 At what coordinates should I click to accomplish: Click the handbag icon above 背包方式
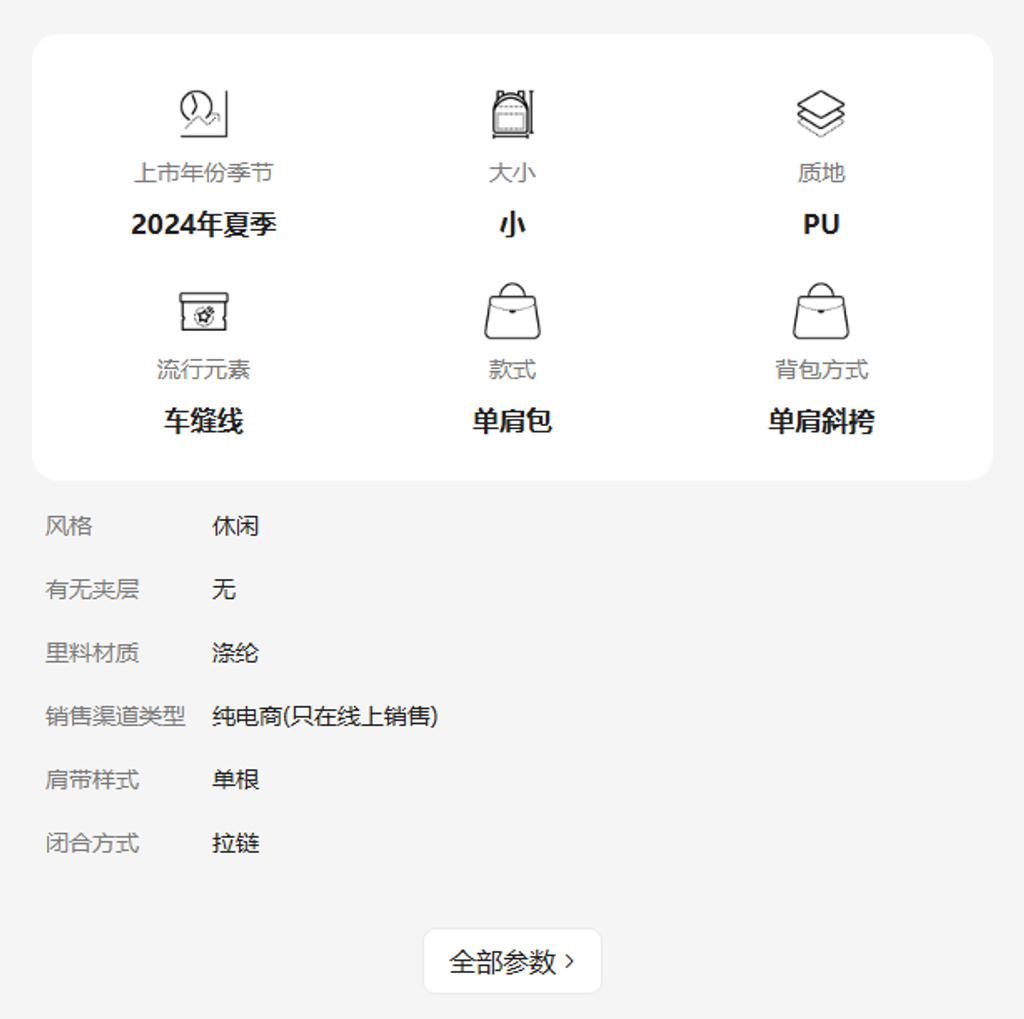point(821,311)
